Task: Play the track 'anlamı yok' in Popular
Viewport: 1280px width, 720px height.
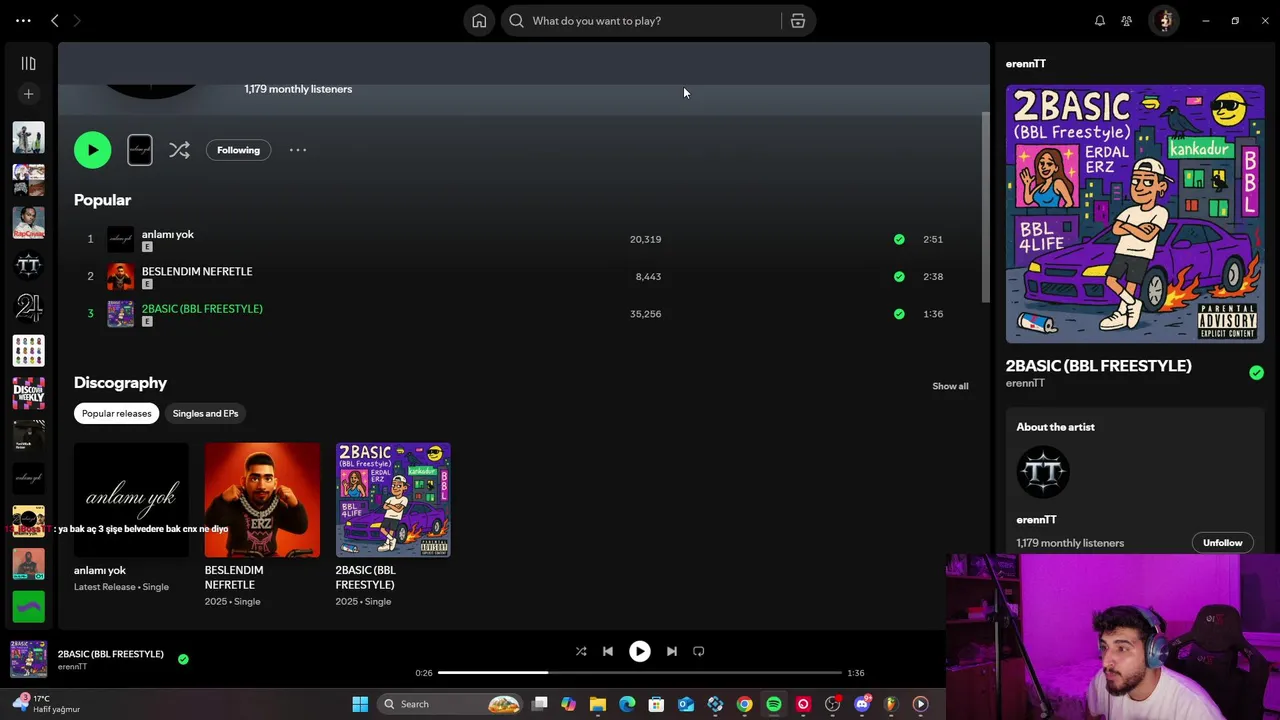Action: coord(167,234)
